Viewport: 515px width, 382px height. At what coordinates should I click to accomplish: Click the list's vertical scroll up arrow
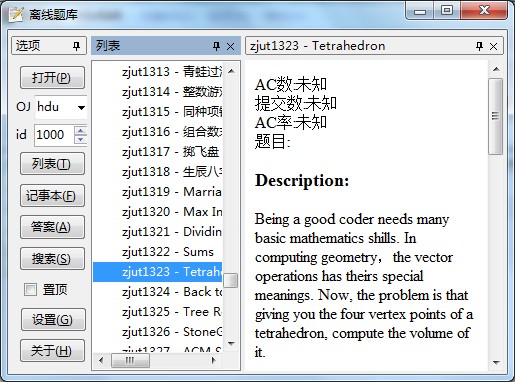tap(231, 71)
